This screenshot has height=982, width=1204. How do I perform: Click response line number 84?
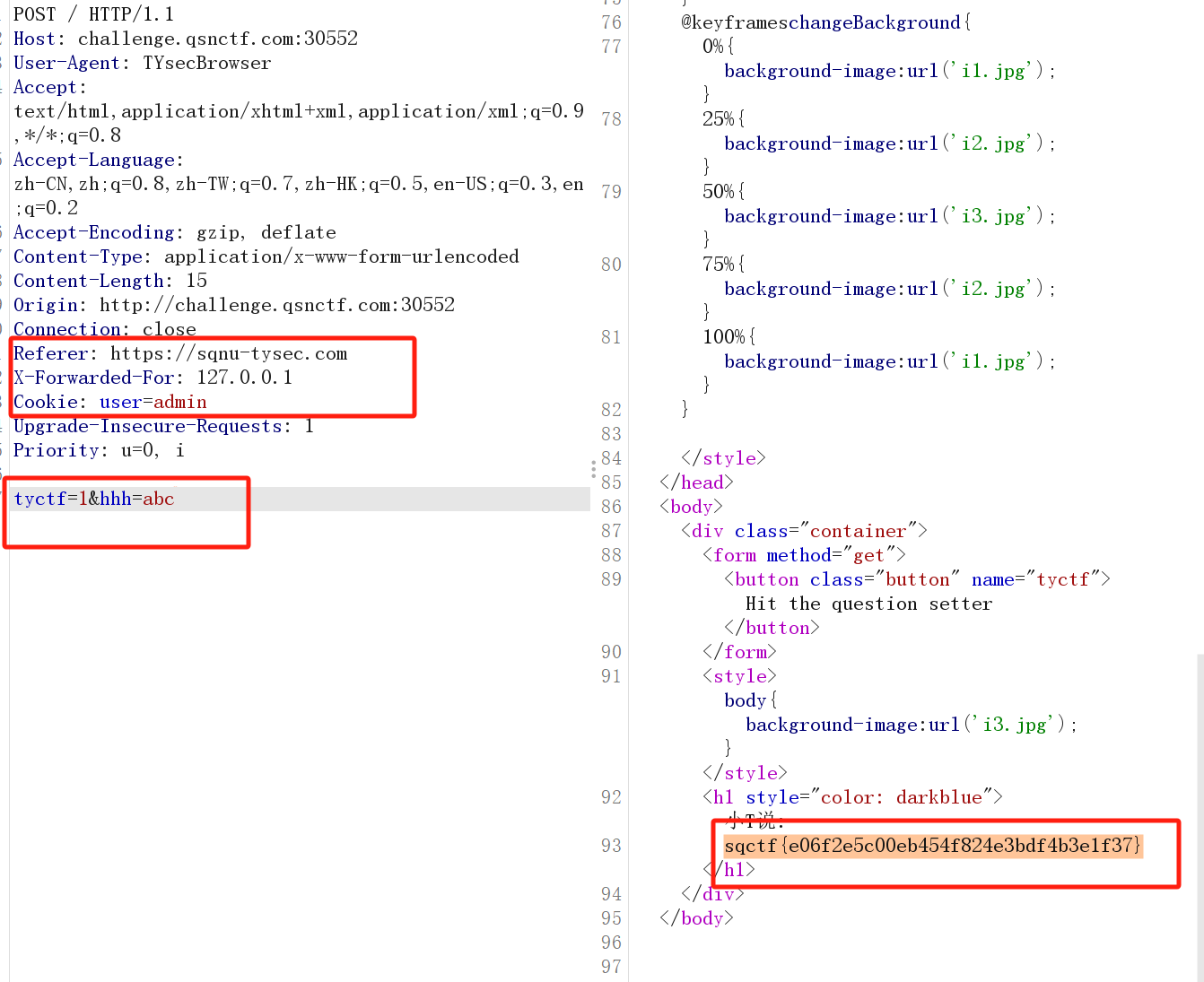[x=611, y=458]
